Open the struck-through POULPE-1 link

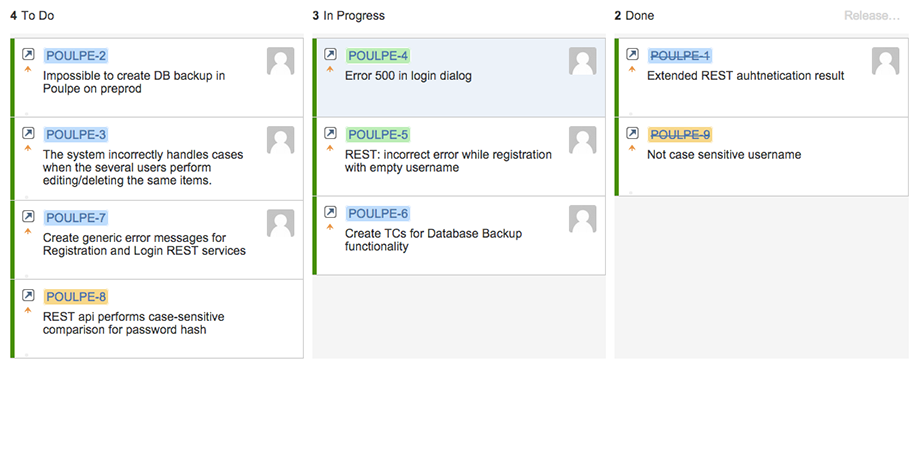point(680,56)
